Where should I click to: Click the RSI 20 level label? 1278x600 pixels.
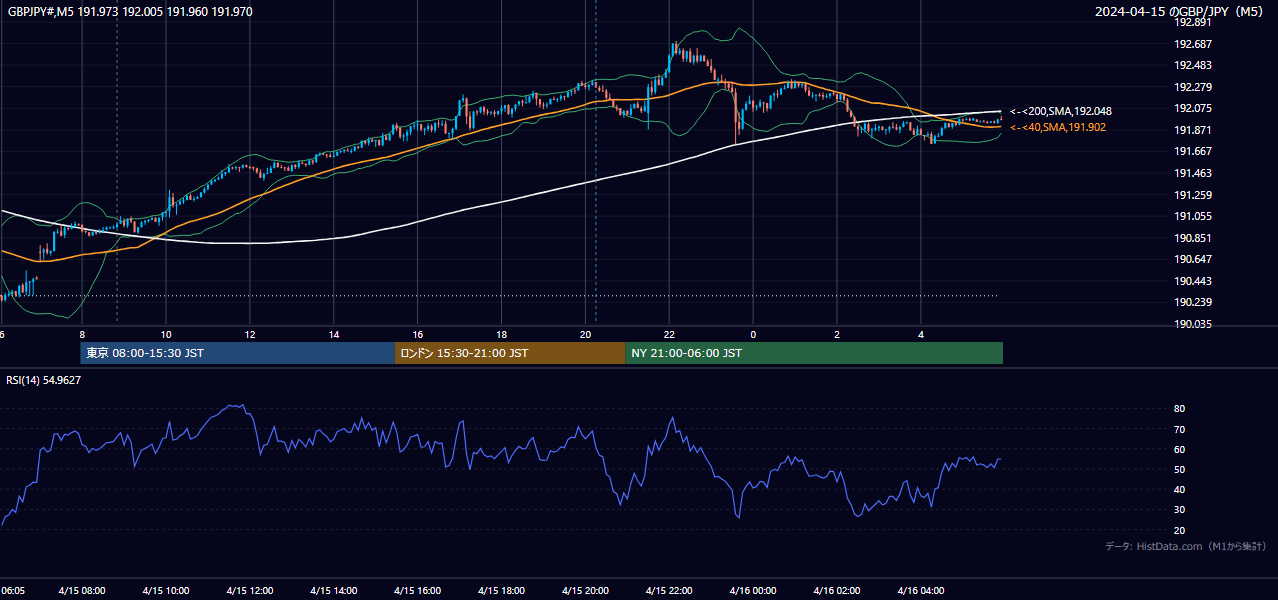coord(1180,530)
